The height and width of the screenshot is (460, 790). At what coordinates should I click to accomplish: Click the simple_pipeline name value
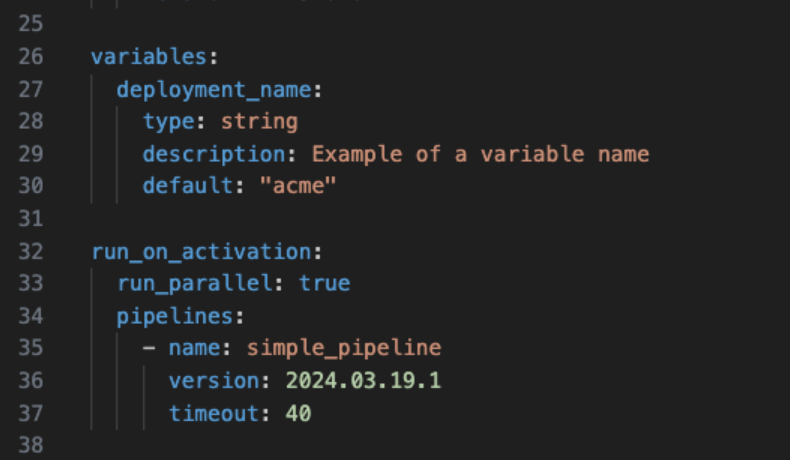344,348
